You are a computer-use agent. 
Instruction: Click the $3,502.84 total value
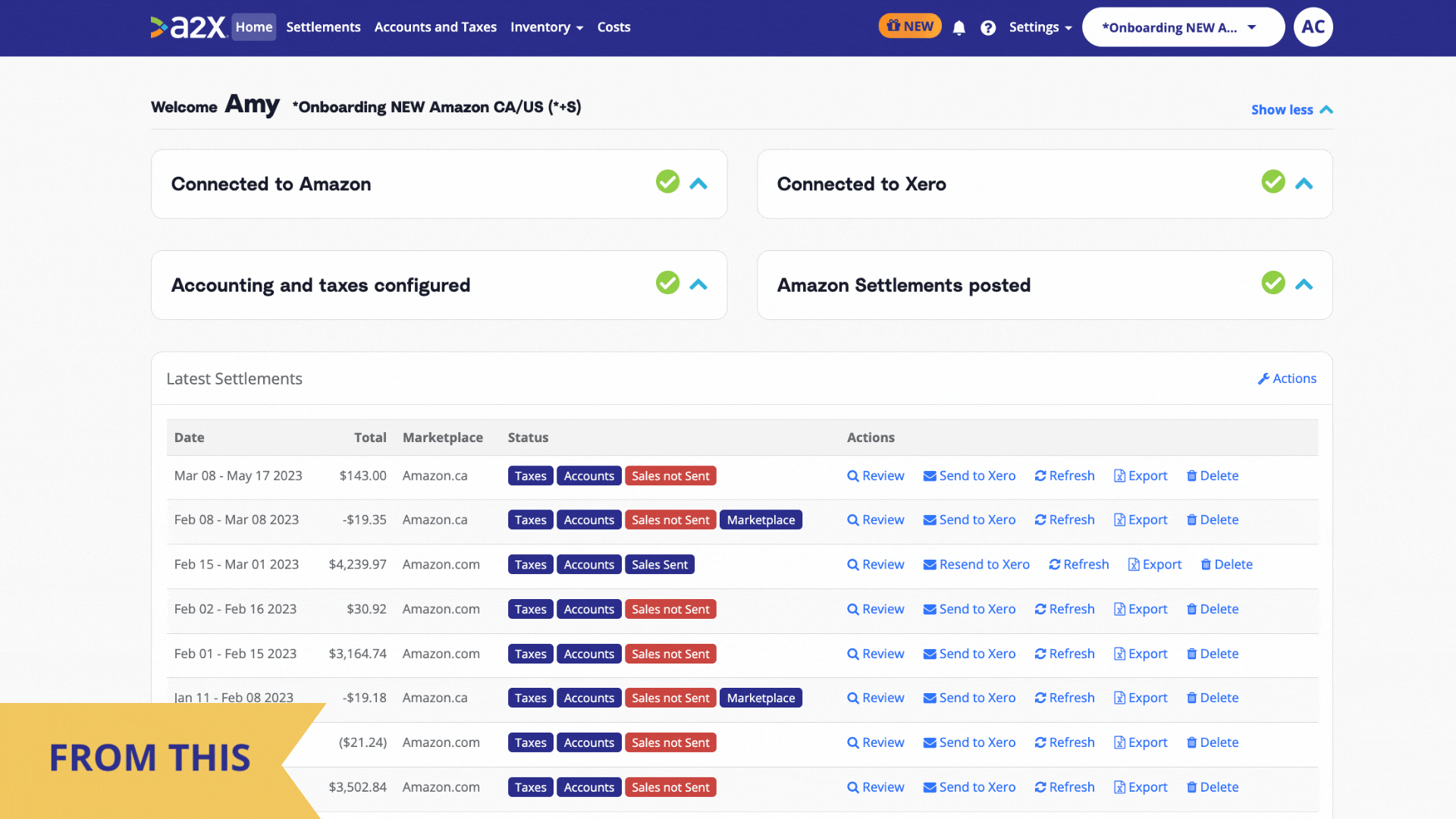357,788
